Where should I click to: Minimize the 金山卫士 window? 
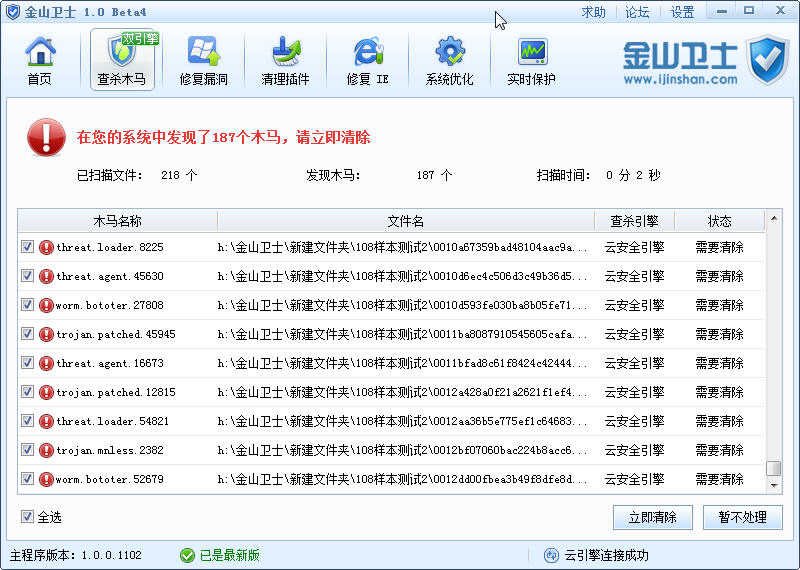[721, 11]
